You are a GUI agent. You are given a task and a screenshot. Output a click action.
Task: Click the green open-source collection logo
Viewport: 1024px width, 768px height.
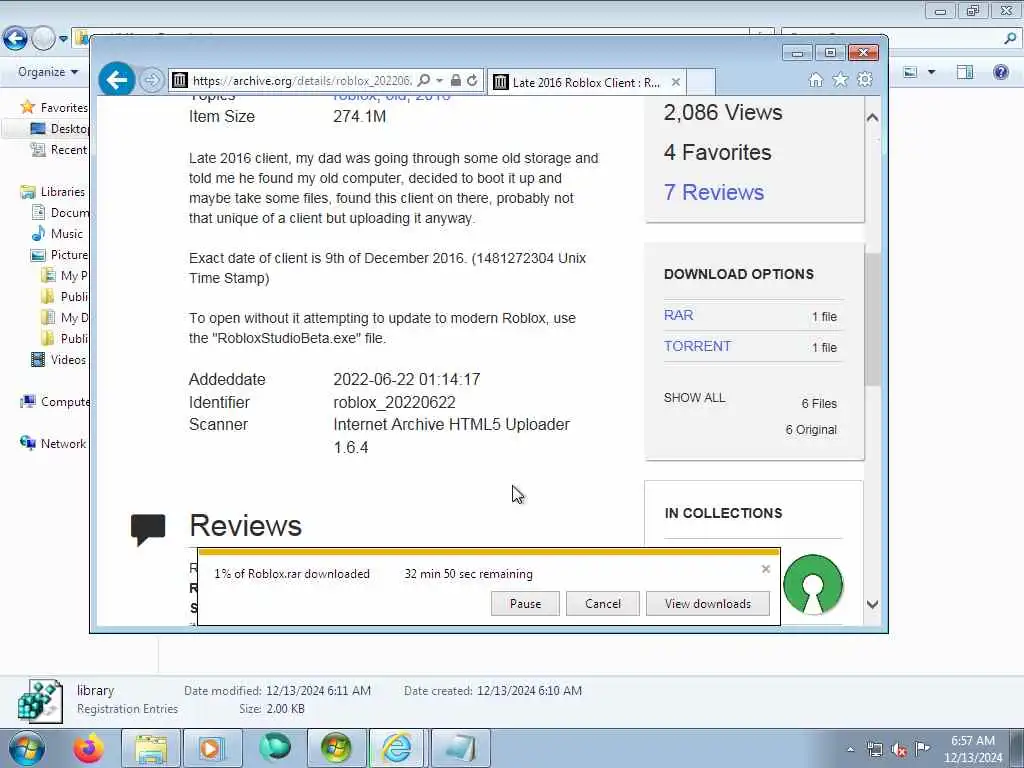click(x=813, y=584)
